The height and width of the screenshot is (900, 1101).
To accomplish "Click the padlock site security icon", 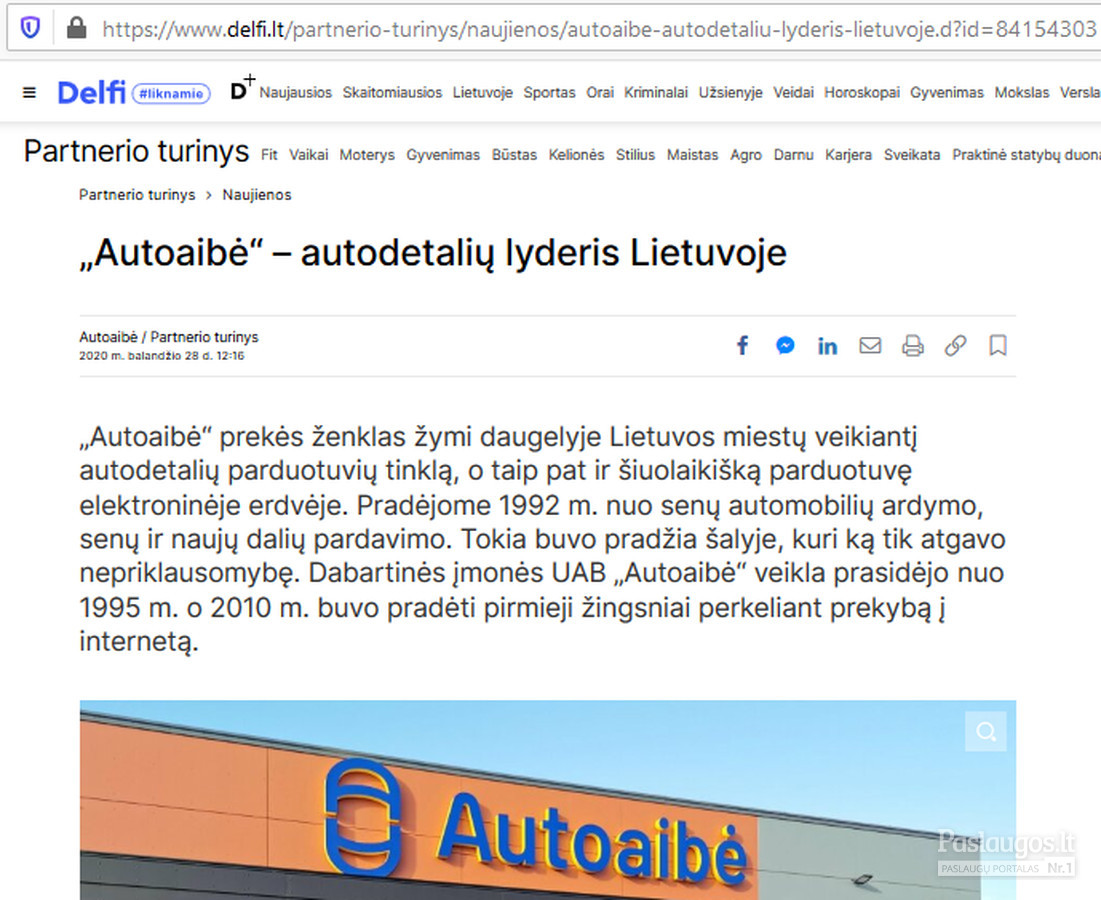I will tap(76, 28).
